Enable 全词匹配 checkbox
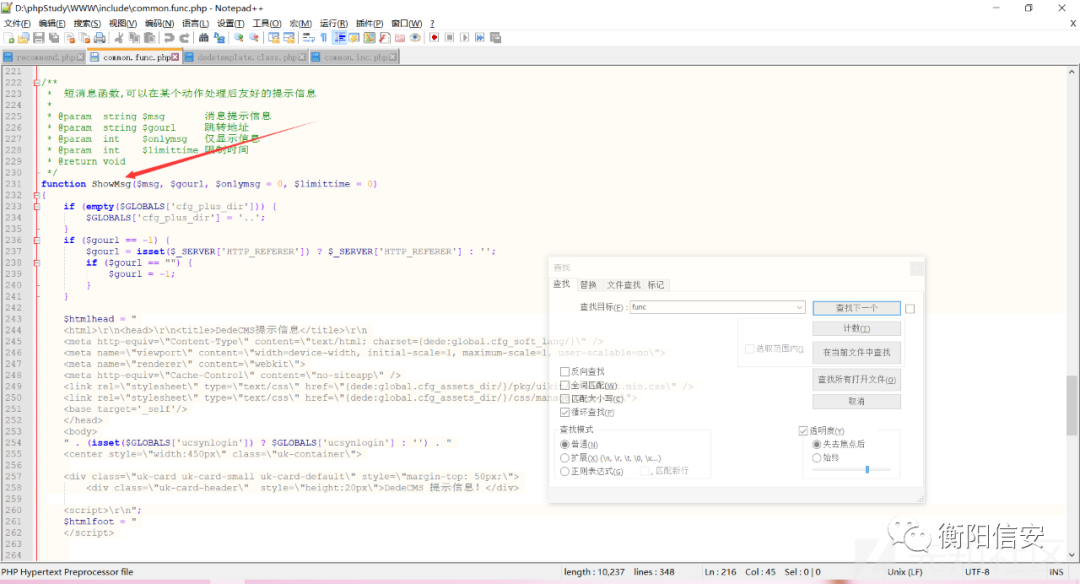This screenshot has height=584, width=1080. (565, 386)
